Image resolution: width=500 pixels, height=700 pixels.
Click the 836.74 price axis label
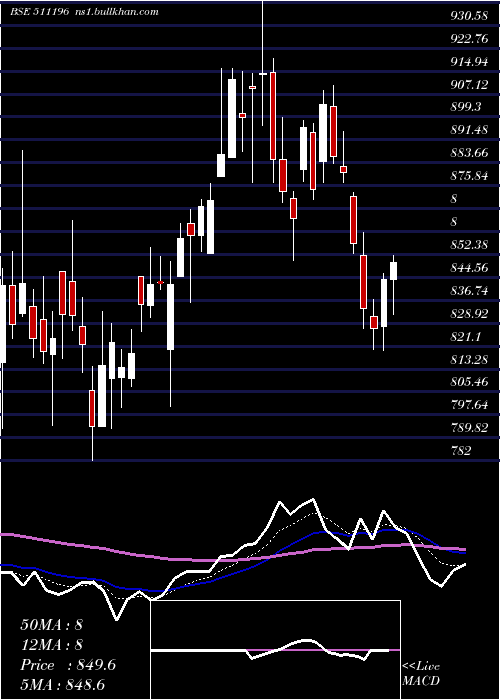tap(469, 291)
